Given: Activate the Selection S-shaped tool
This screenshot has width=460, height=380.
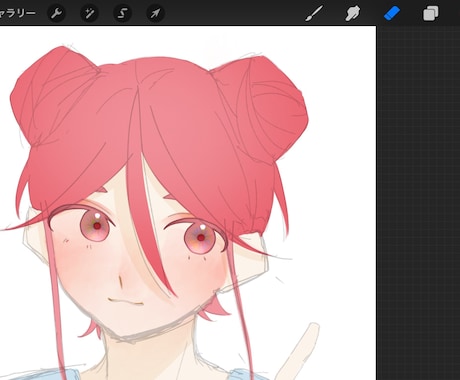Looking at the screenshot, I should click(122, 13).
